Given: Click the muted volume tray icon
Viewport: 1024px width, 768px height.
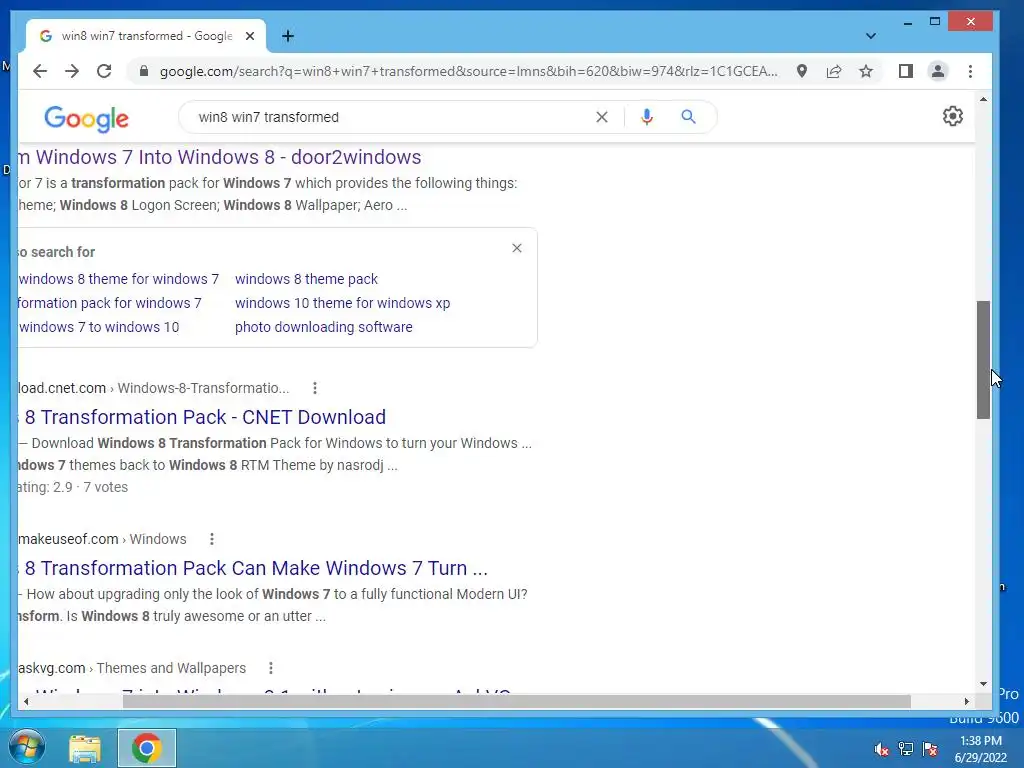Looking at the screenshot, I should tap(882, 749).
